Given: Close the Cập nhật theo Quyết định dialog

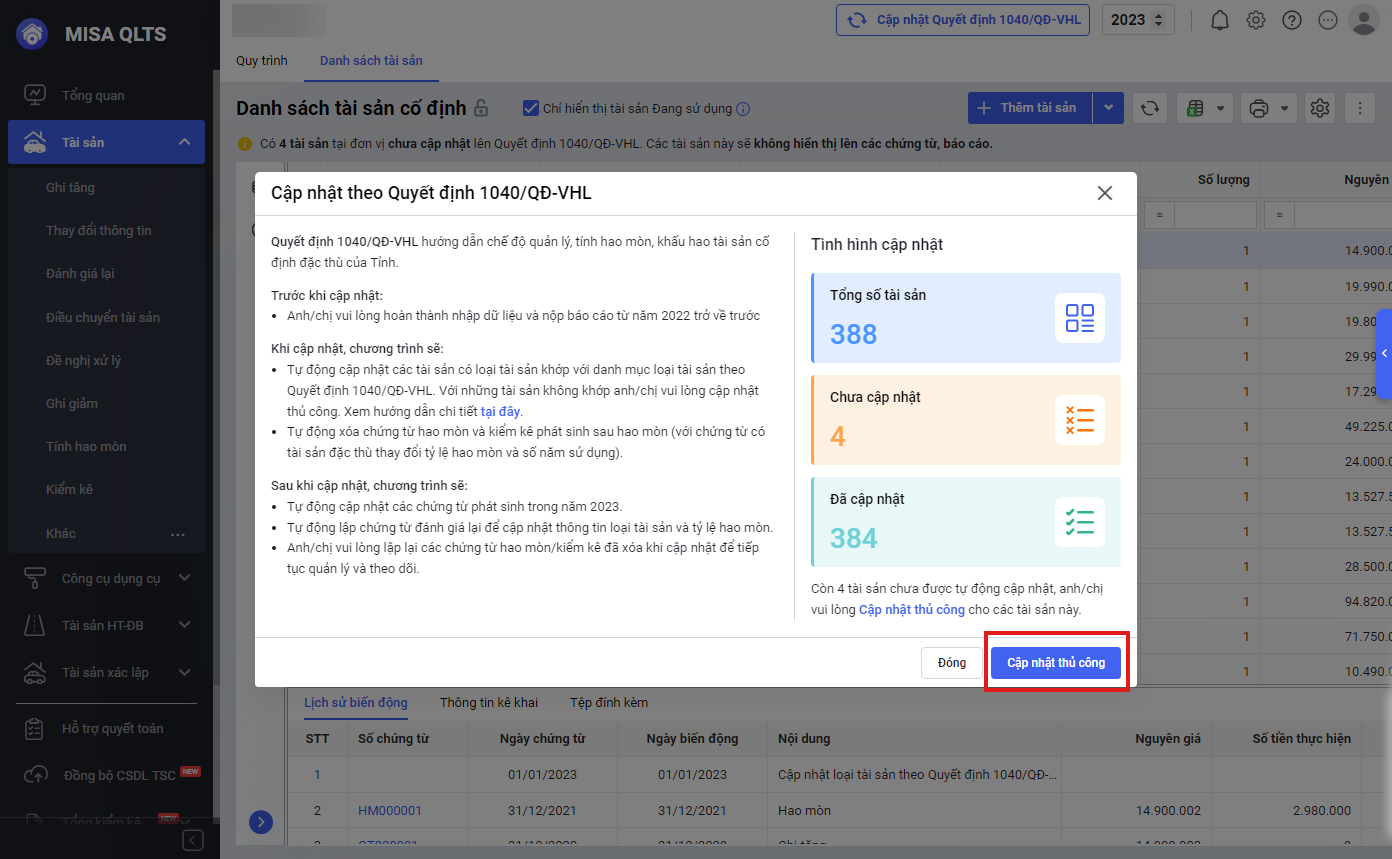Looking at the screenshot, I should point(1105,193).
